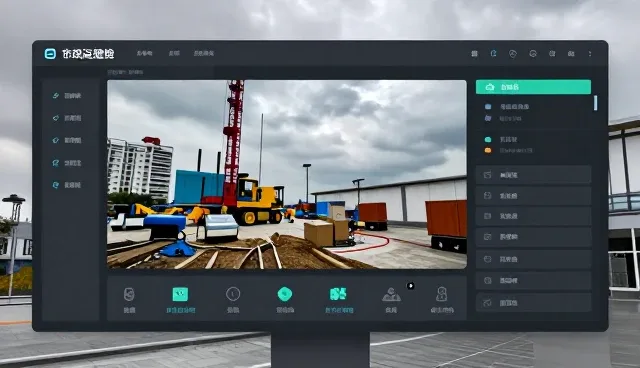The height and width of the screenshot is (368, 640).
Task: Click the breadcrumb path above the camera preview
Action: tap(125, 72)
